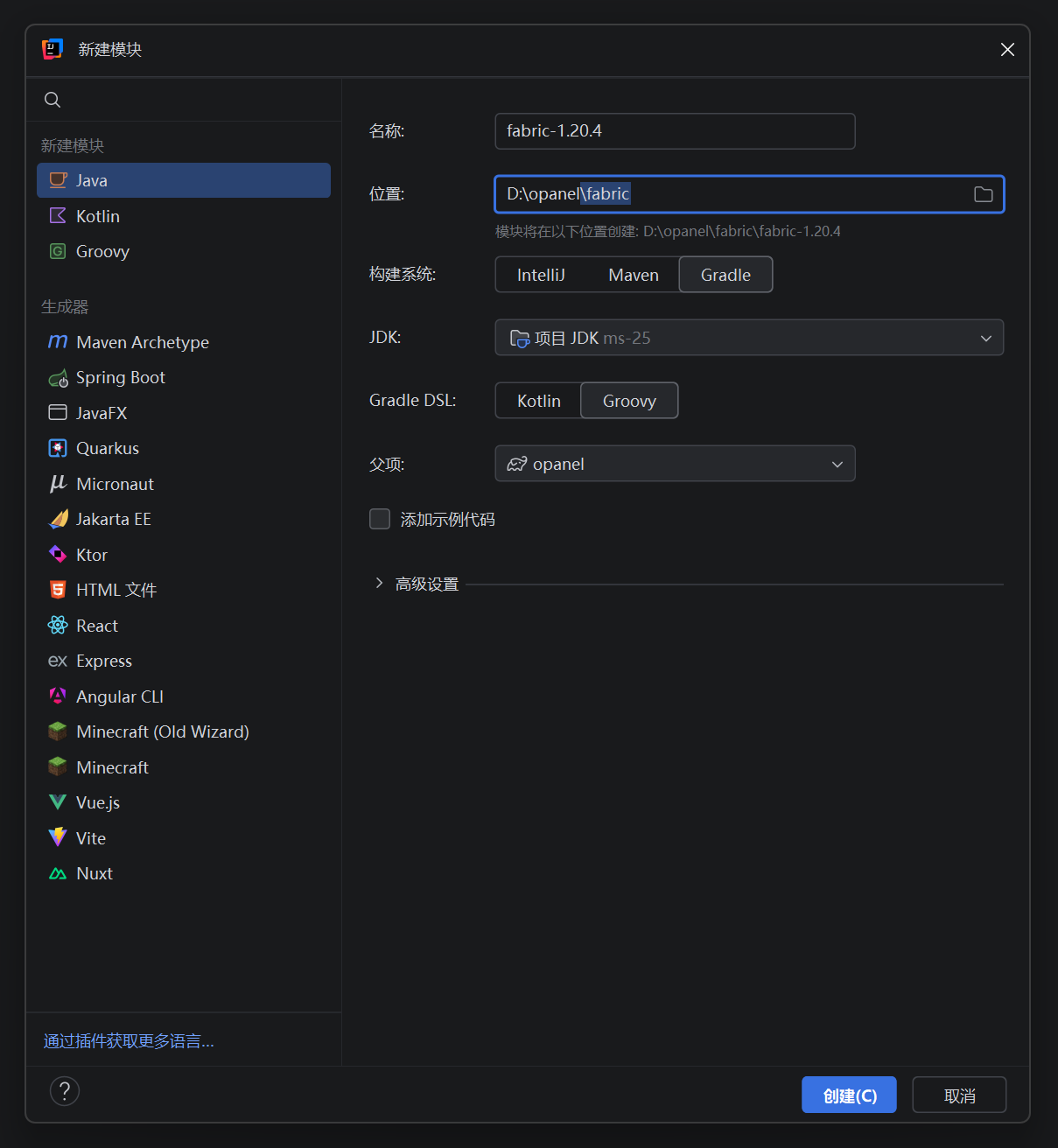The width and height of the screenshot is (1058, 1148).
Task: Choose the Spring Boot generator icon
Action: point(58,378)
